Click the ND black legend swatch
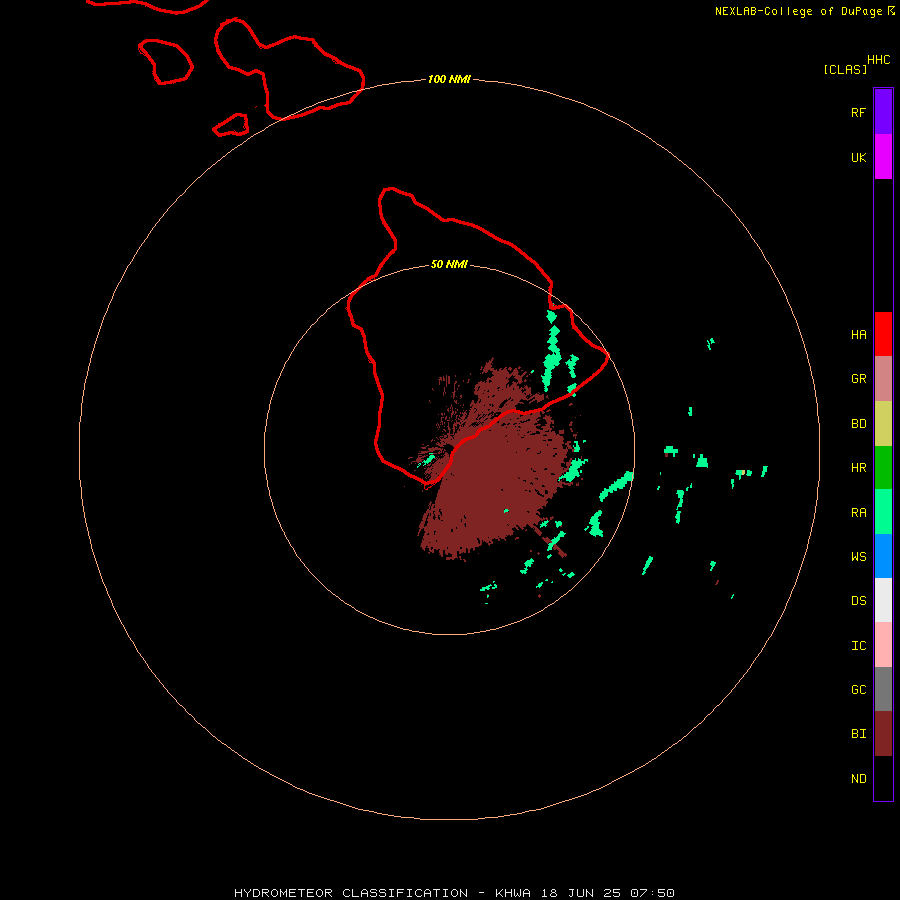 click(x=883, y=778)
